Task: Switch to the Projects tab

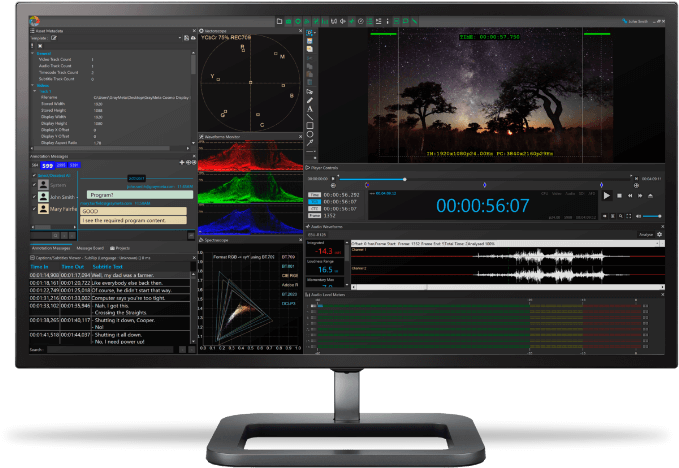Action: pos(120,248)
